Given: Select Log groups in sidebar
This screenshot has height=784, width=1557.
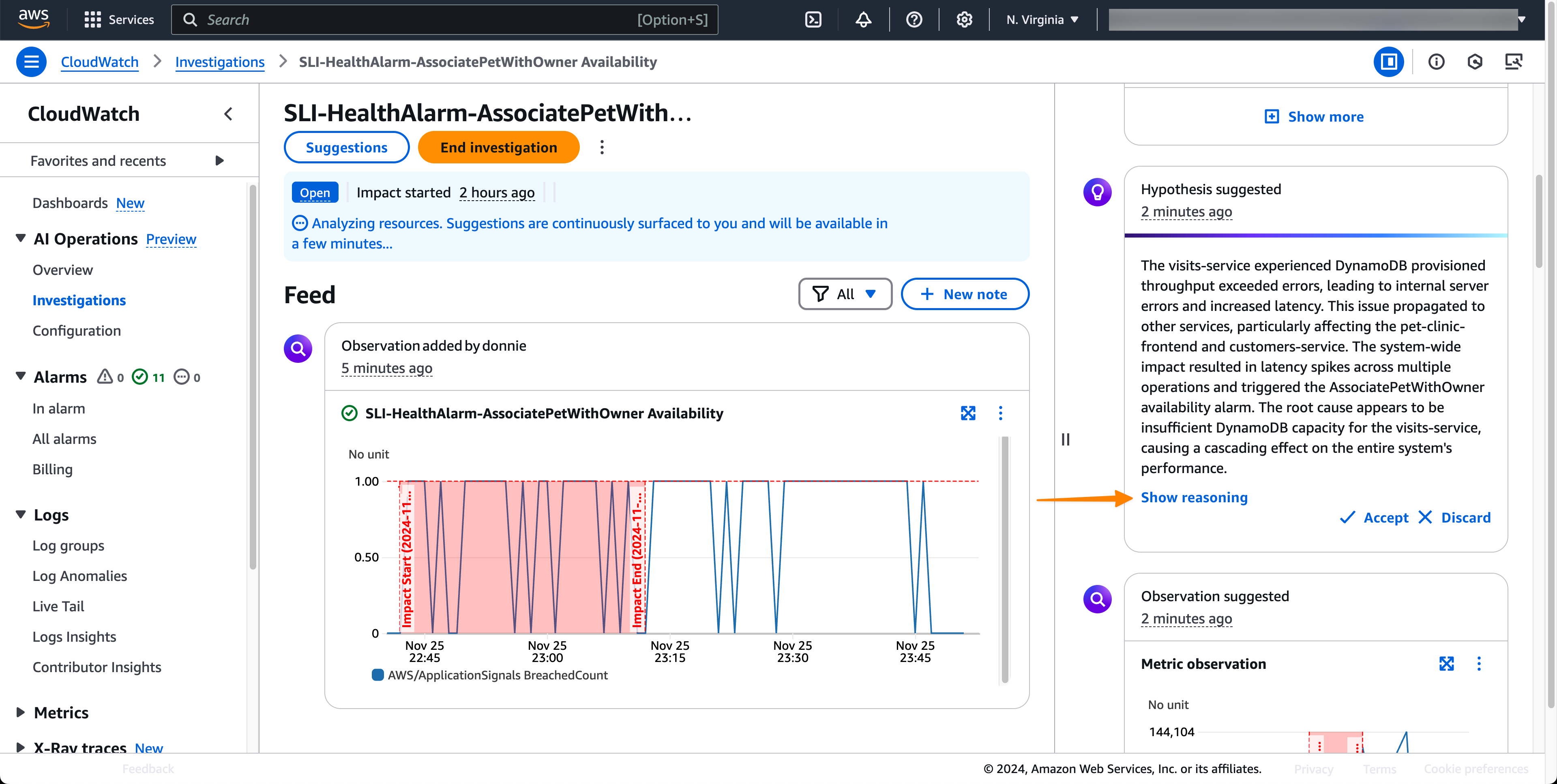Looking at the screenshot, I should (68, 545).
